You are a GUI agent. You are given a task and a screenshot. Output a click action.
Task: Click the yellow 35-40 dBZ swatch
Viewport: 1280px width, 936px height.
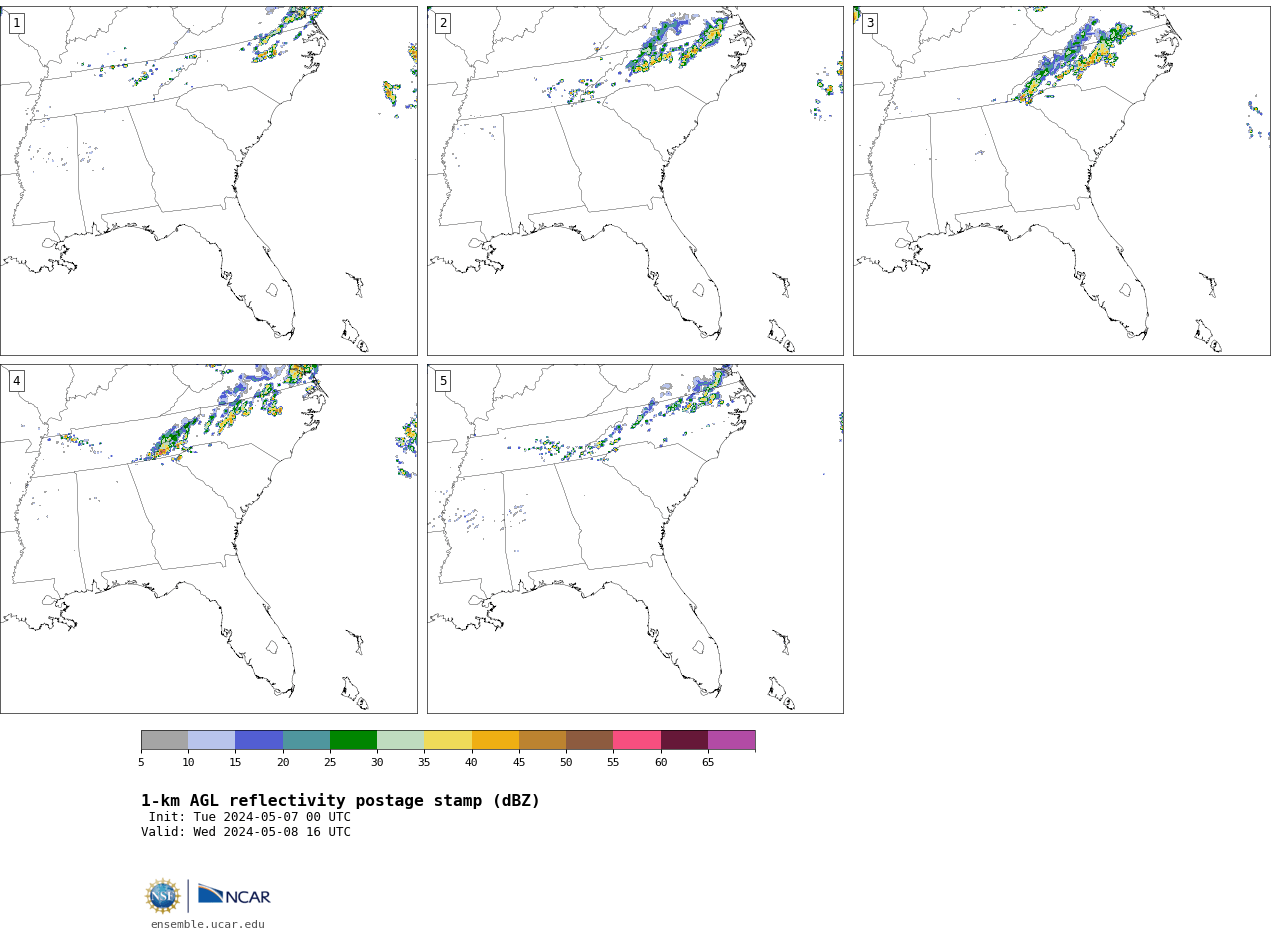448,740
